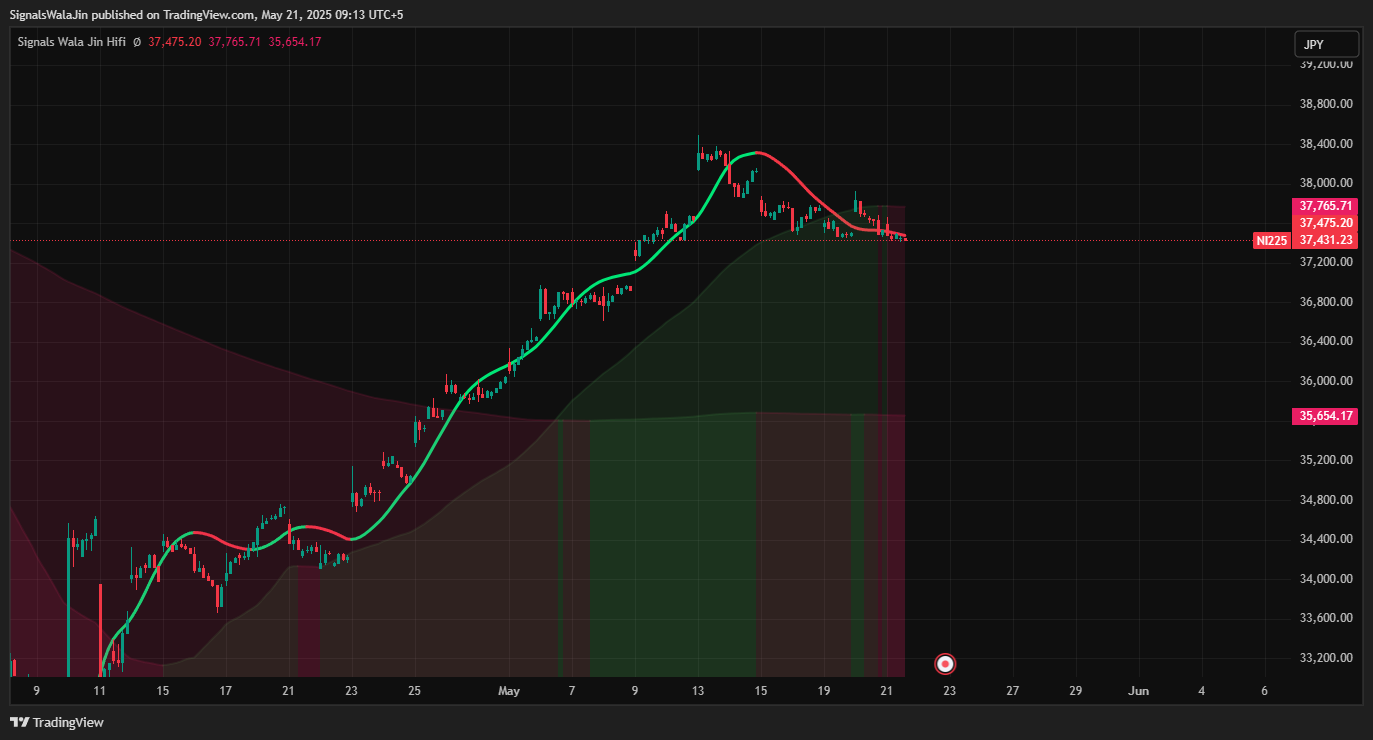This screenshot has width=1373, height=740.
Task: Click legend value 37,765.71
Action: [235, 42]
